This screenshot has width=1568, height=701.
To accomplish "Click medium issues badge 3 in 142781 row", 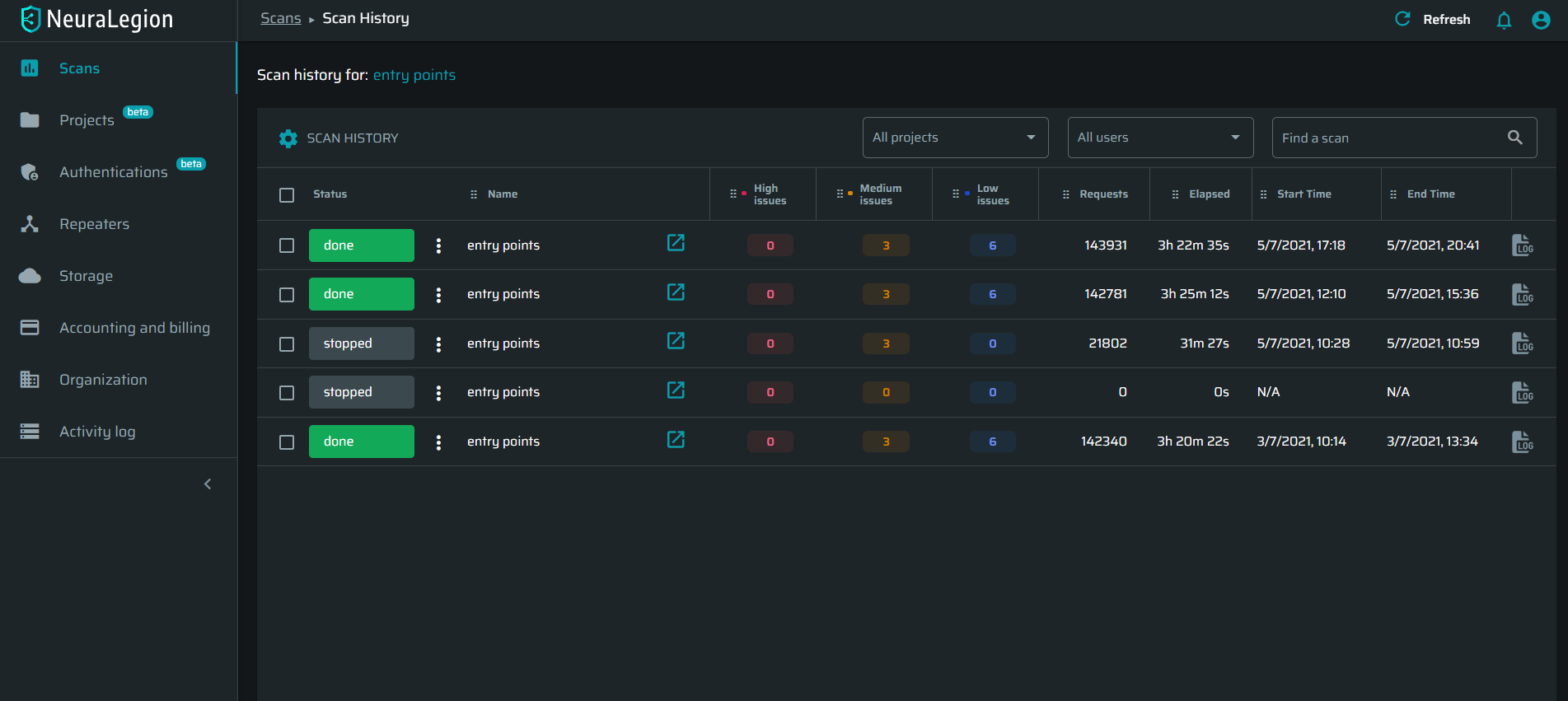I will pyautogui.click(x=887, y=294).
